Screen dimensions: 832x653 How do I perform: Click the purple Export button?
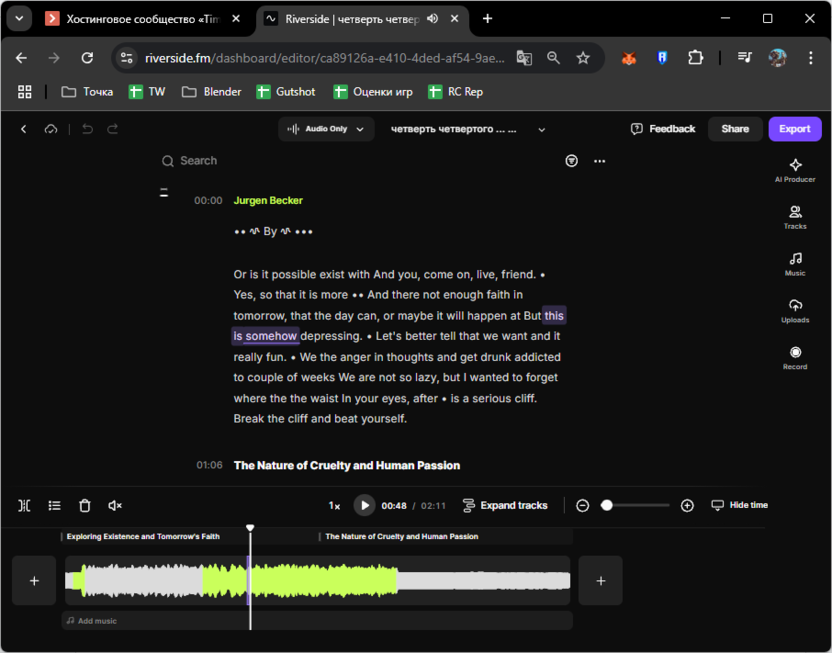point(794,129)
